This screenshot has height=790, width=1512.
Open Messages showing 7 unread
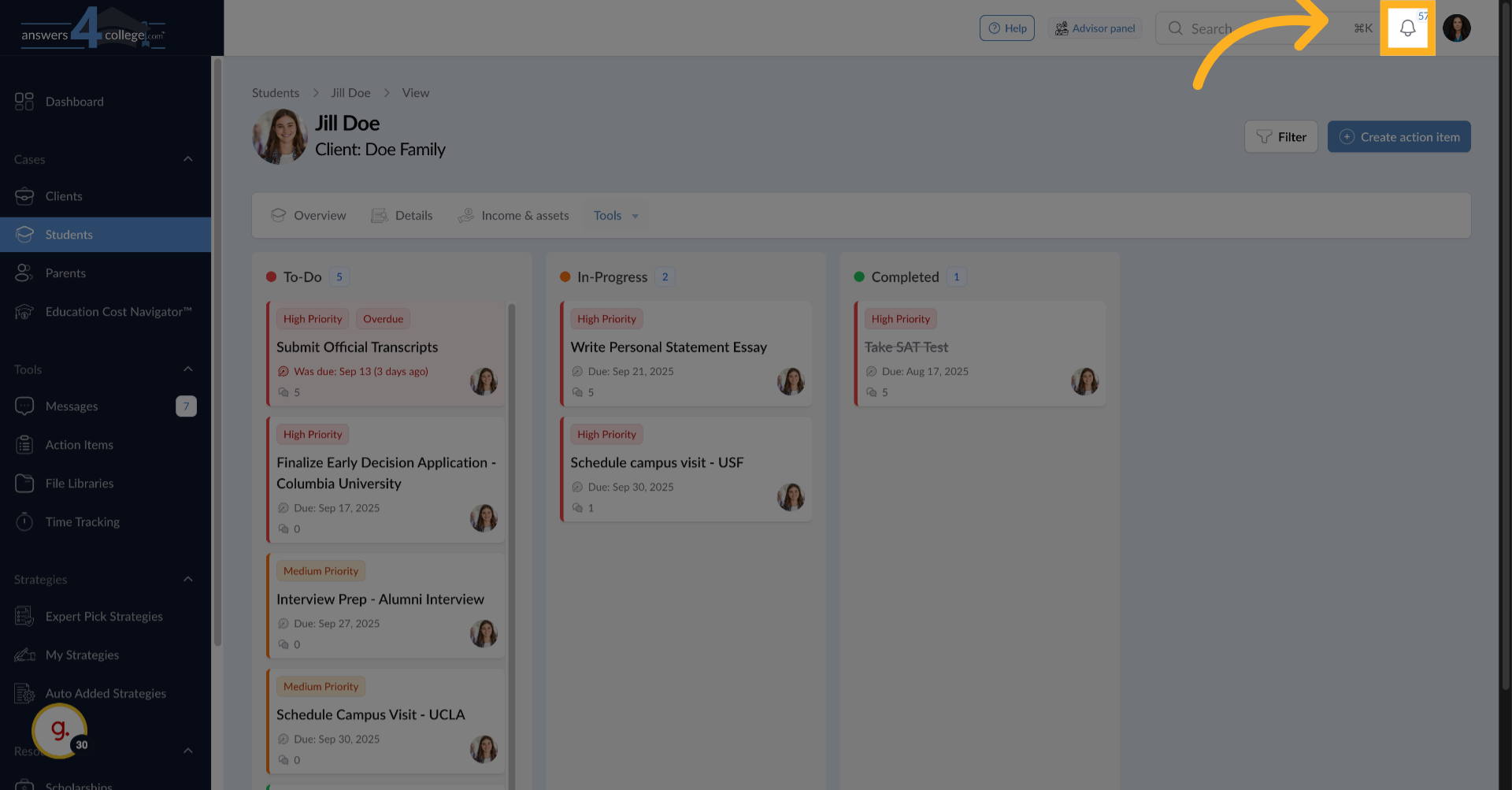click(x=71, y=406)
